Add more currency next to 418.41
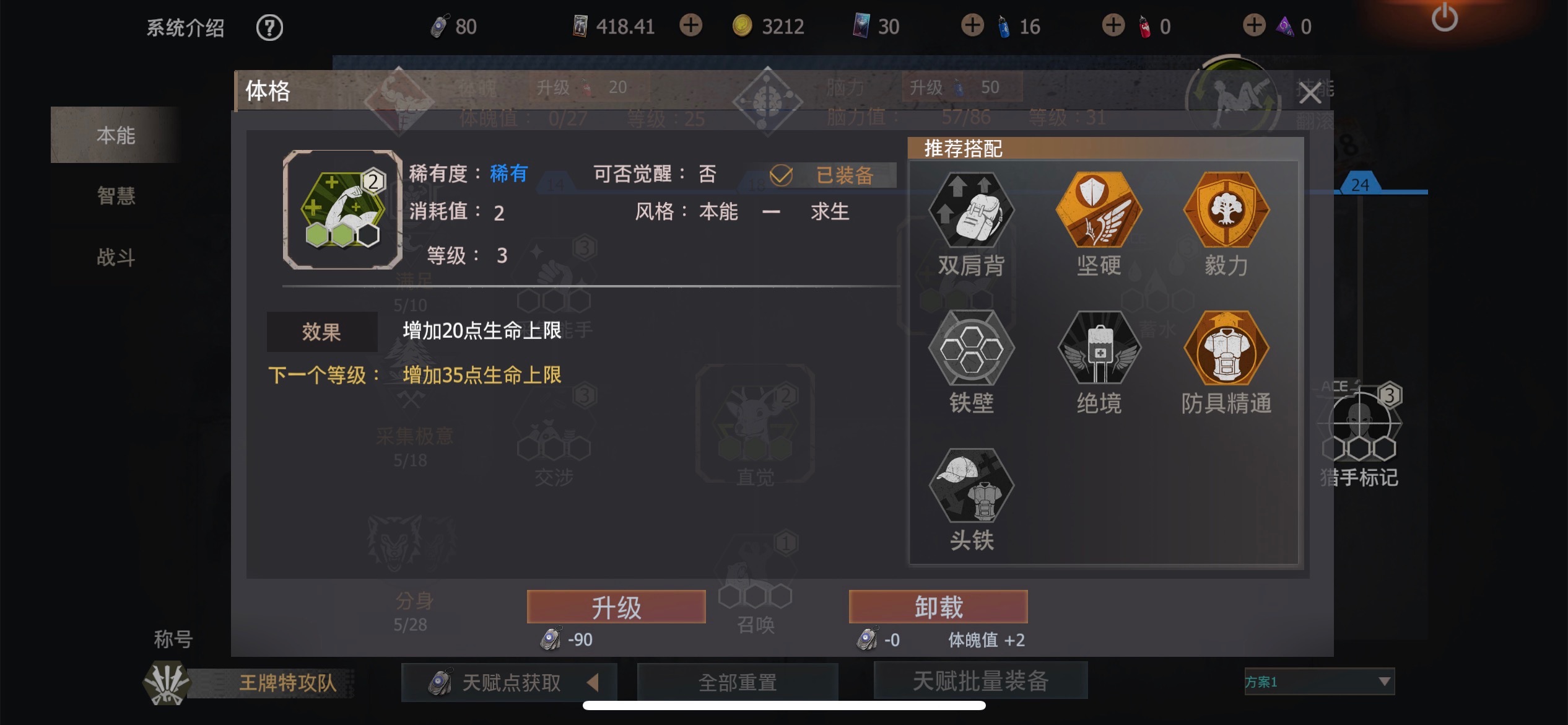The height and width of the screenshot is (725, 1568). point(690,26)
